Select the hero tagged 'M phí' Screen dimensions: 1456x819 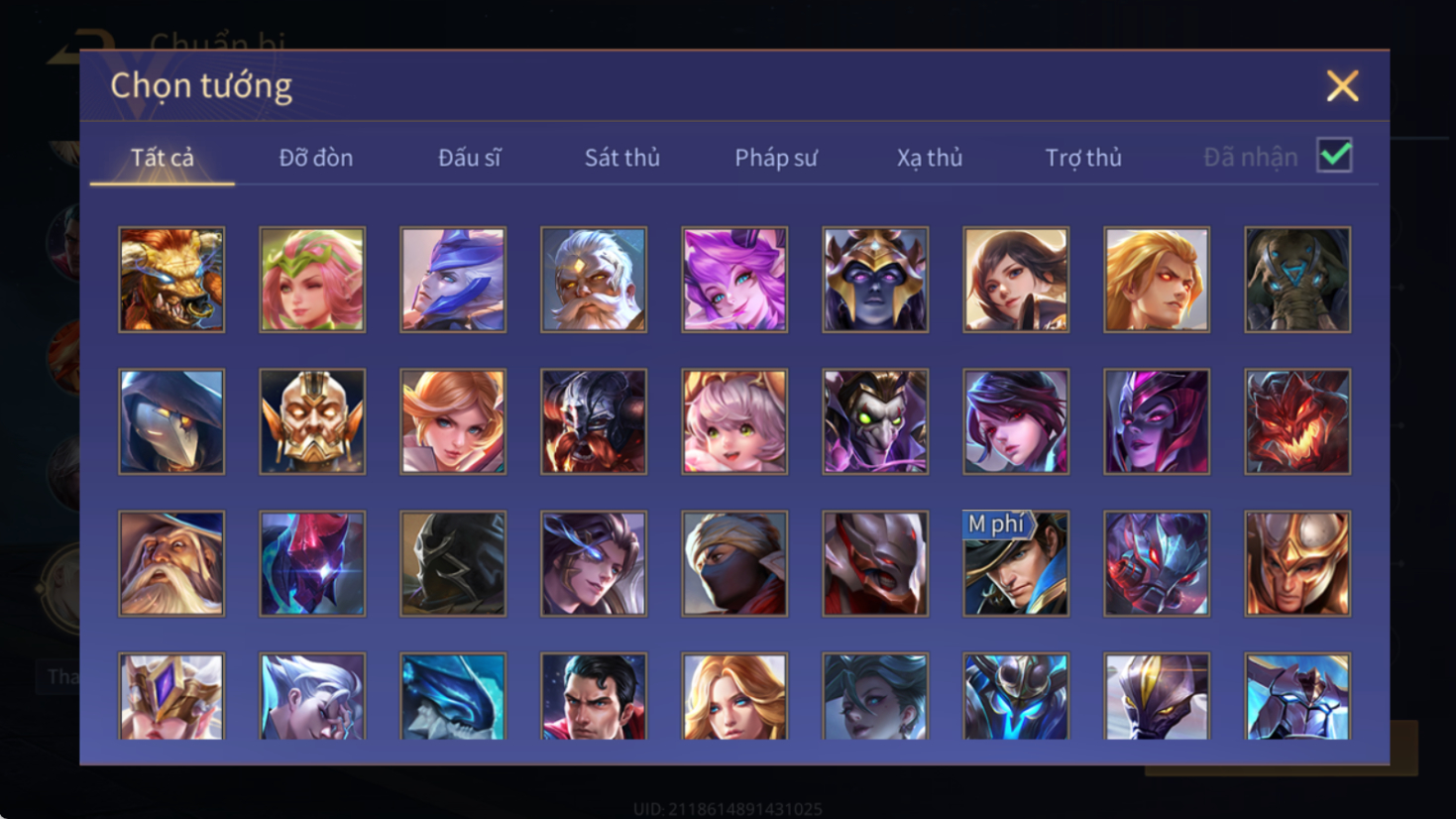pos(1016,563)
